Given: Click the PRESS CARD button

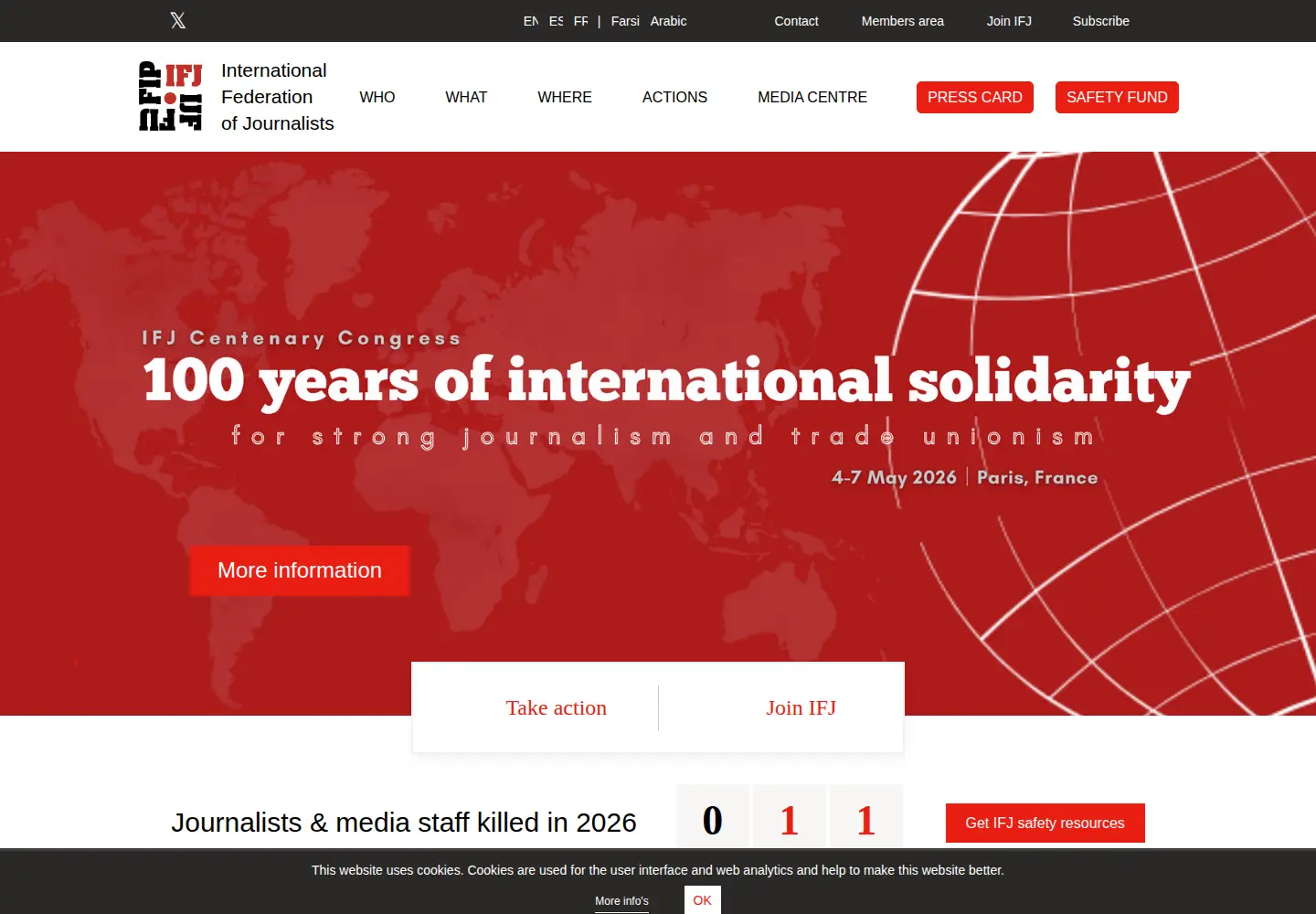Looking at the screenshot, I should point(975,97).
